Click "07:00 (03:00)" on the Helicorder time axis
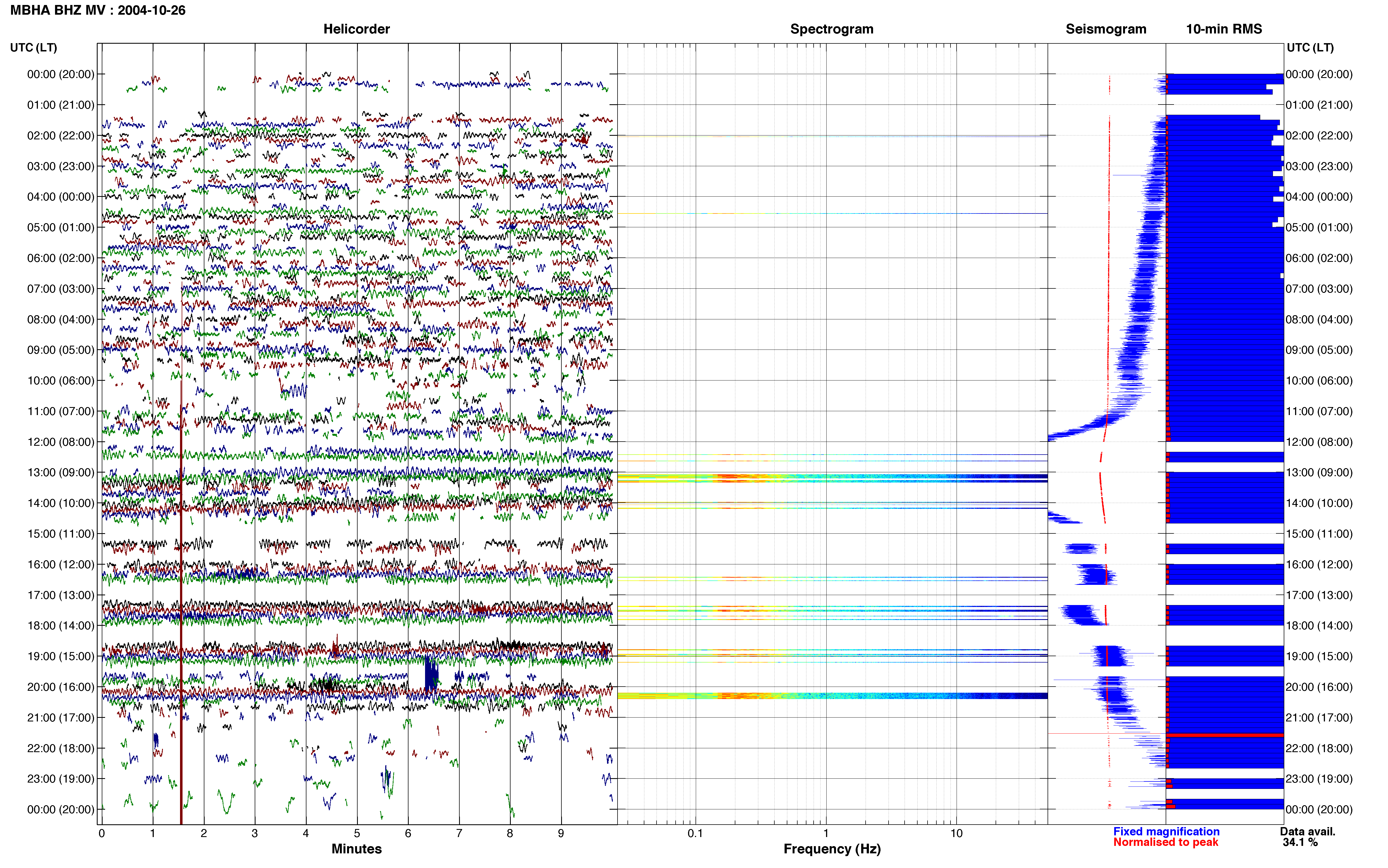Screen dimensions: 1388x868 (61, 289)
